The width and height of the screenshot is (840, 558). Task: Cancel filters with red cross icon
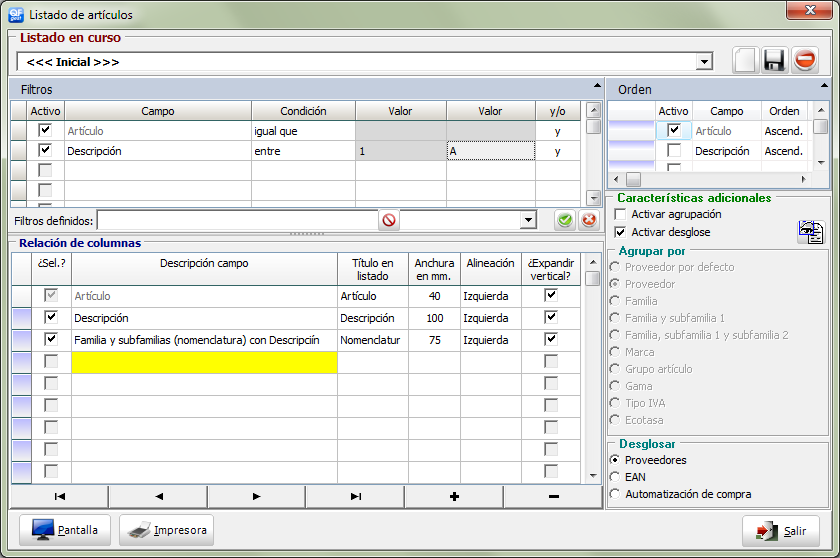pos(589,220)
